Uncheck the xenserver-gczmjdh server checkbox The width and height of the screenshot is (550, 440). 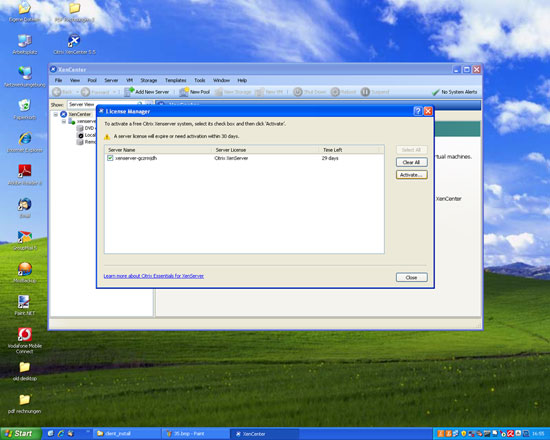click(x=110, y=158)
